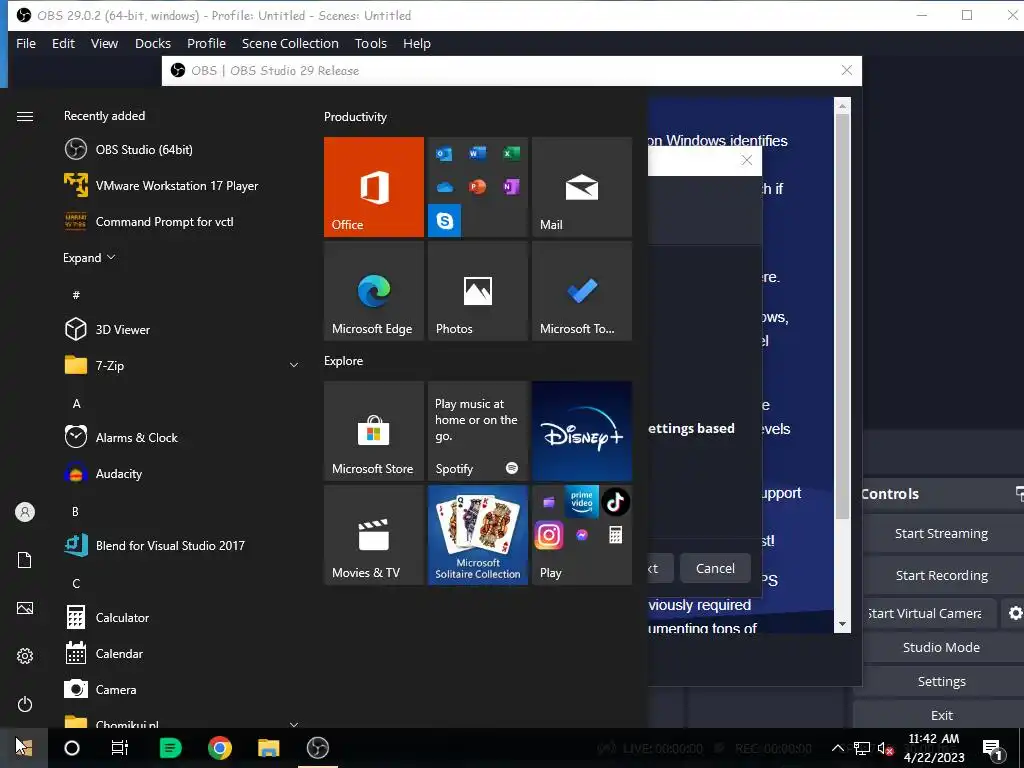The image size is (1024, 768).
Task: Click the Office tile
Action: pos(374,187)
